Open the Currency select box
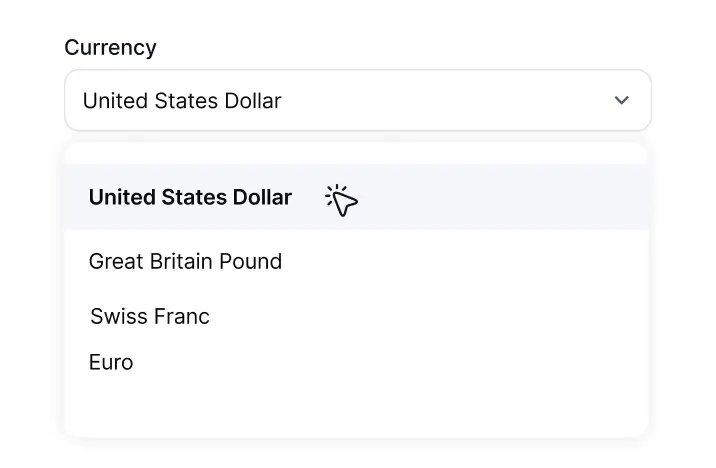 tap(358, 100)
